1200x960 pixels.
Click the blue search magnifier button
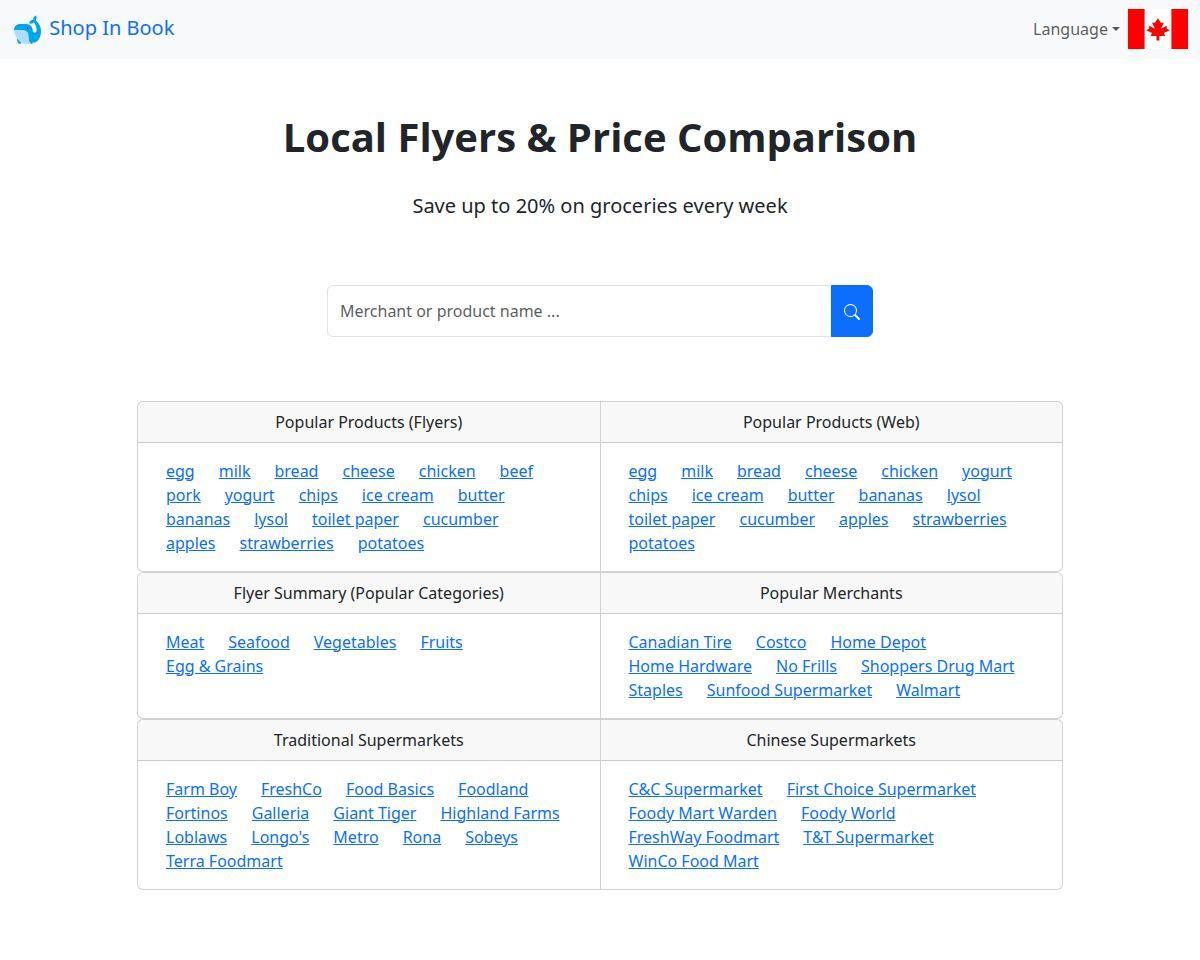coord(852,311)
